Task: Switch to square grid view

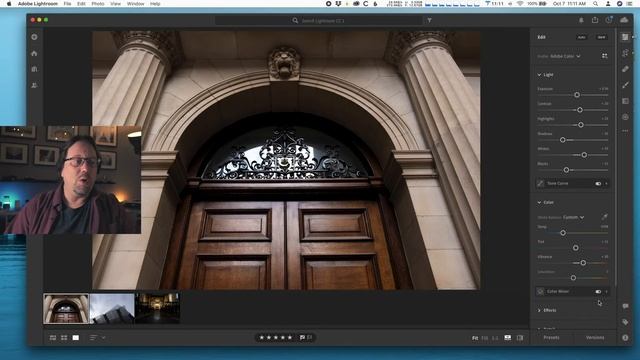Action: pyautogui.click(x=64, y=338)
